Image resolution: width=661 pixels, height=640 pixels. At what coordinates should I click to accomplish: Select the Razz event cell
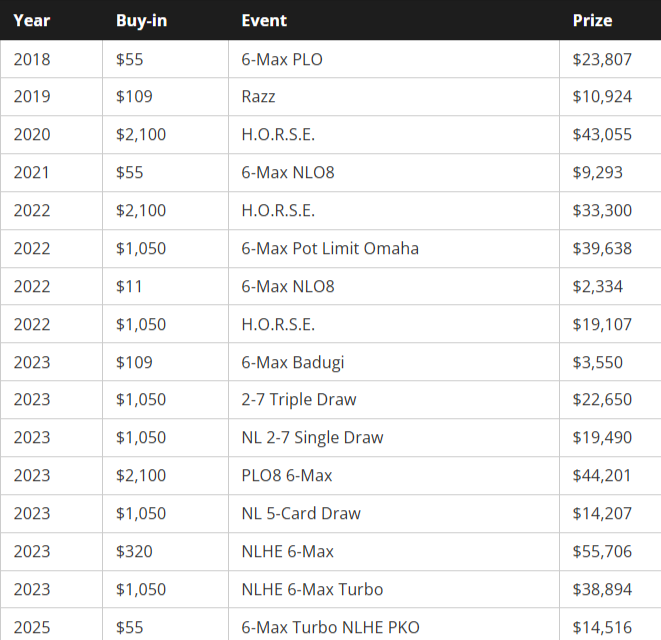(x=259, y=97)
